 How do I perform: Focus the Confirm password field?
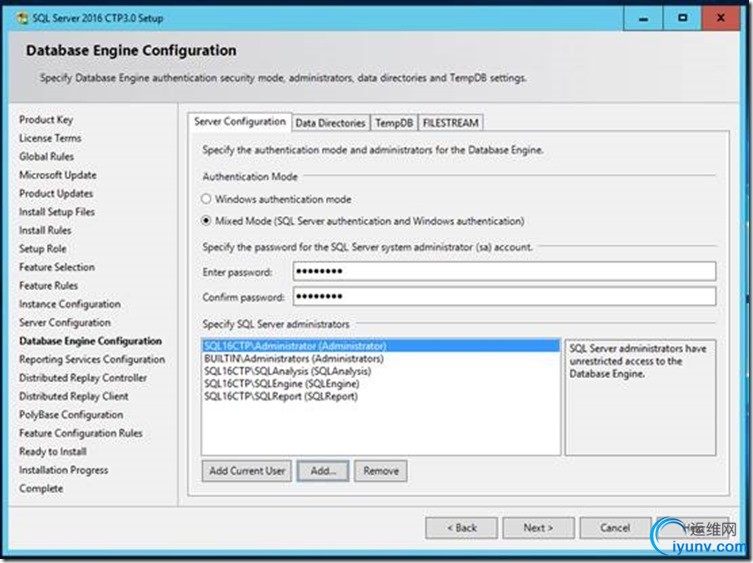tap(504, 296)
